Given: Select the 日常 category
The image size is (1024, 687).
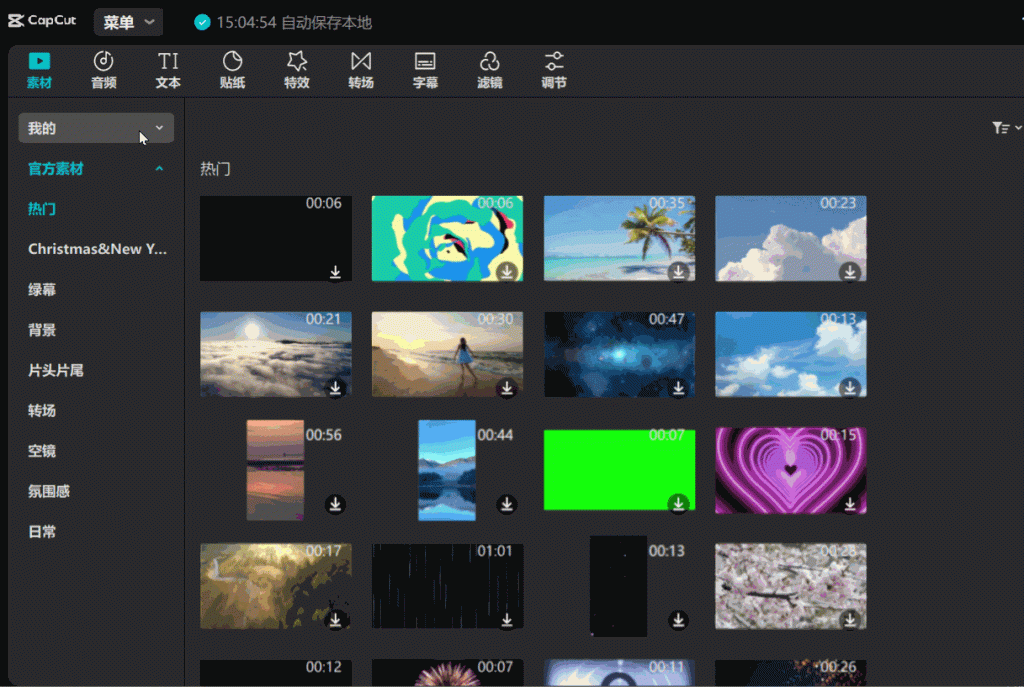Looking at the screenshot, I should click(42, 532).
